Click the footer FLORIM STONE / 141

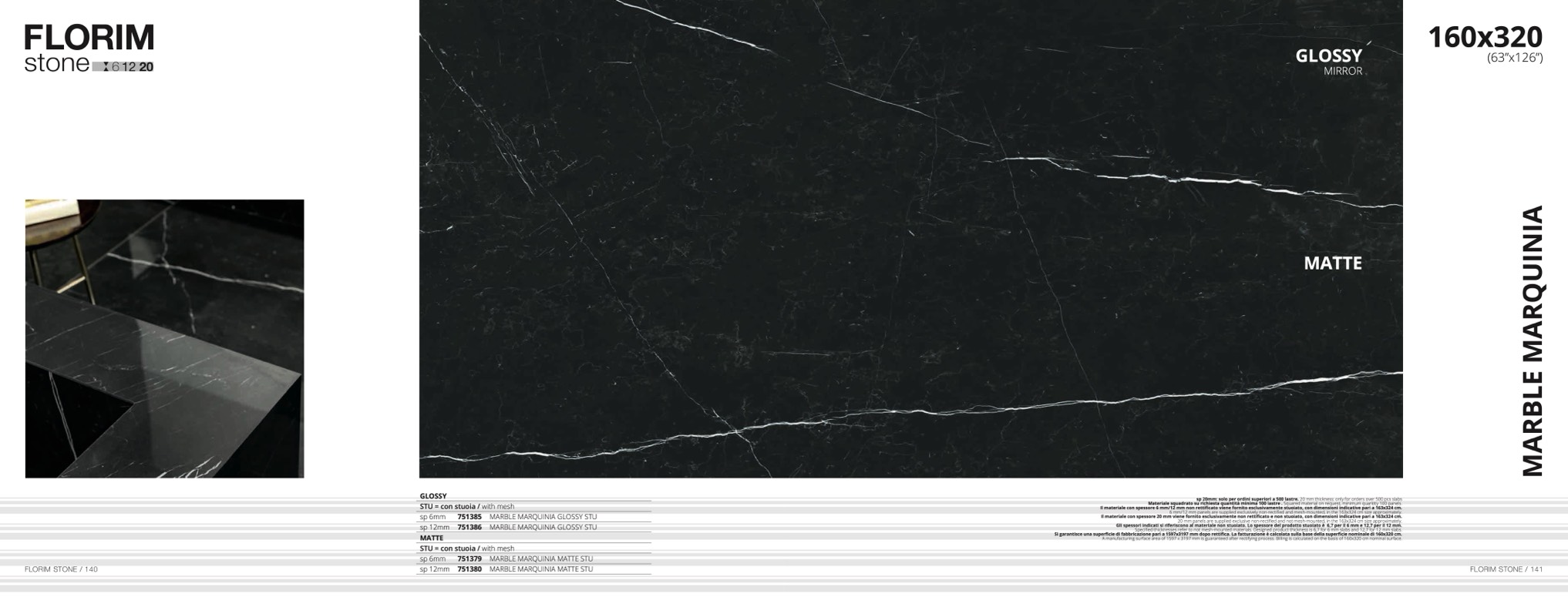pyautogui.click(x=1506, y=569)
